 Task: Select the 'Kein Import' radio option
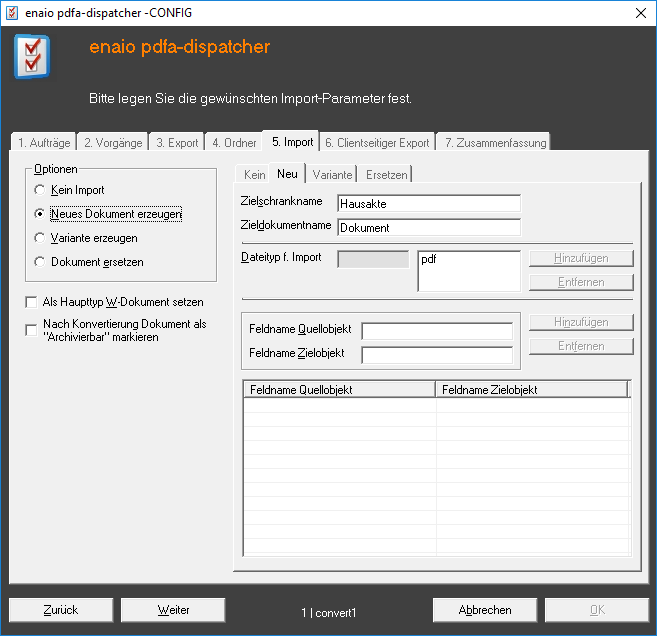pos(40,190)
